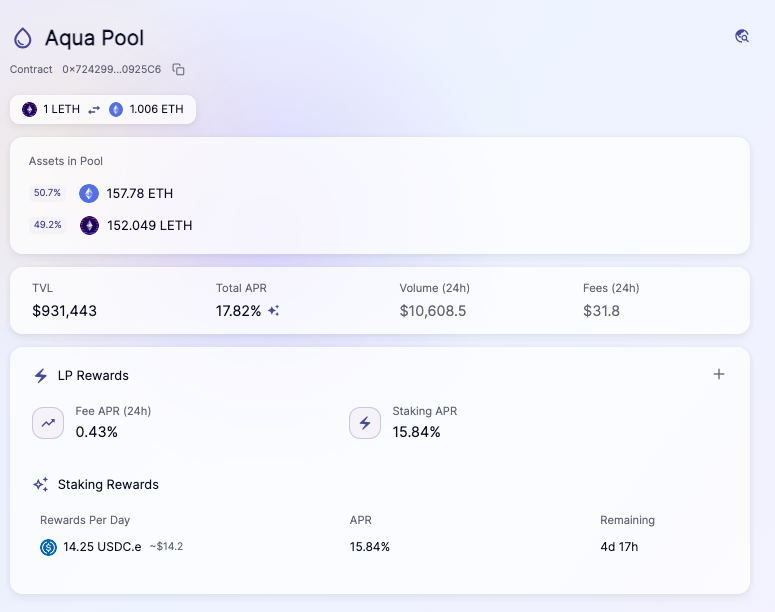The image size is (775, 612).
Task: Open the block explorer globe search icon
Action: pos(741,36)
